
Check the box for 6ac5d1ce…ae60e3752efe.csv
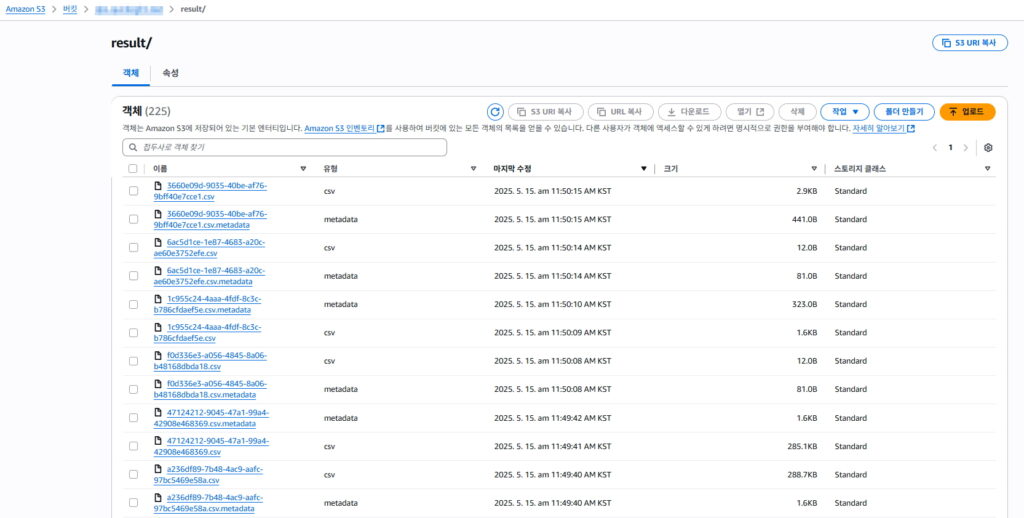(x=133, y=248)
